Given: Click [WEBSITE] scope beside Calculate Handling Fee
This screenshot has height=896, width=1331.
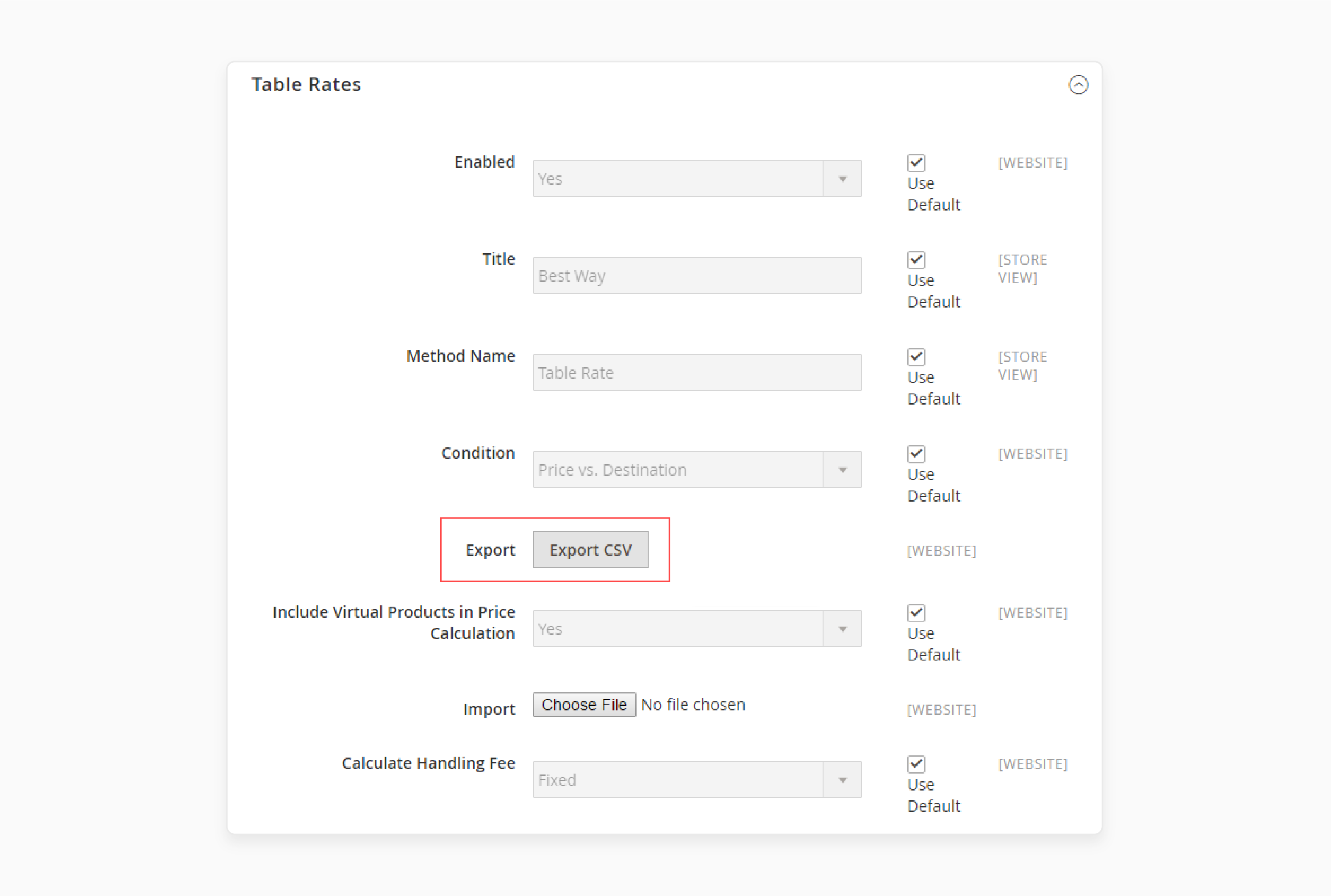Looking at the screenshot, I should point(1033,764).
